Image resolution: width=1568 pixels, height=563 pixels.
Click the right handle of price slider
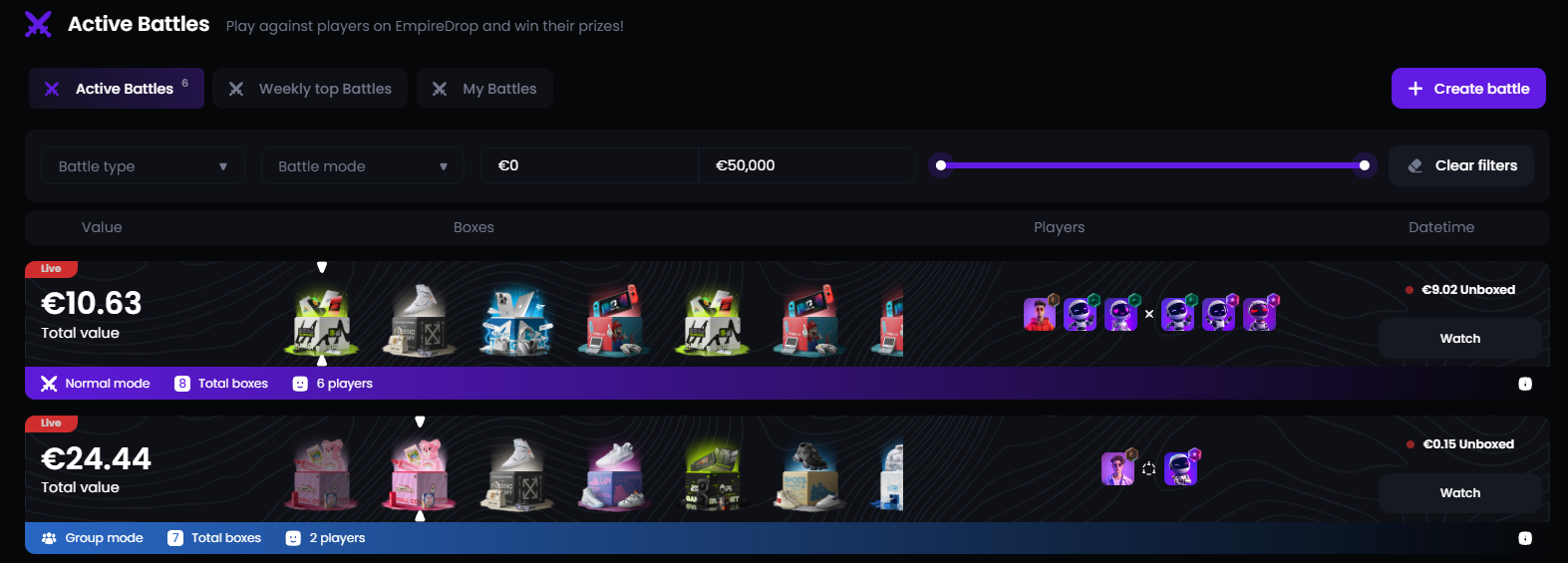[x=1365, y=165]
